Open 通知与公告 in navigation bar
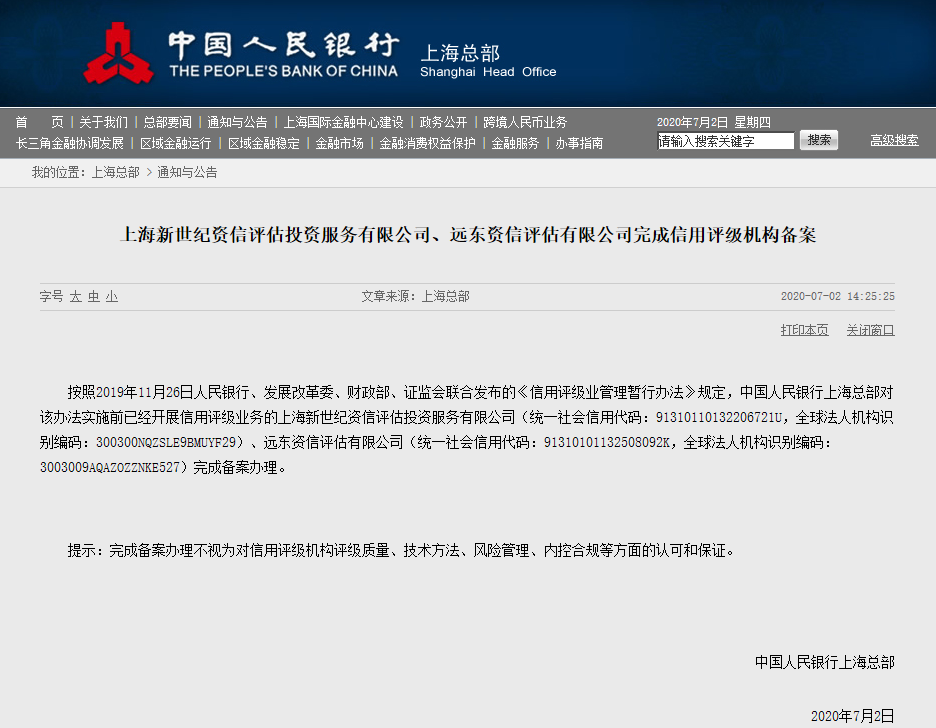This screenshot has height=728, width=936. tap(237, 122)
